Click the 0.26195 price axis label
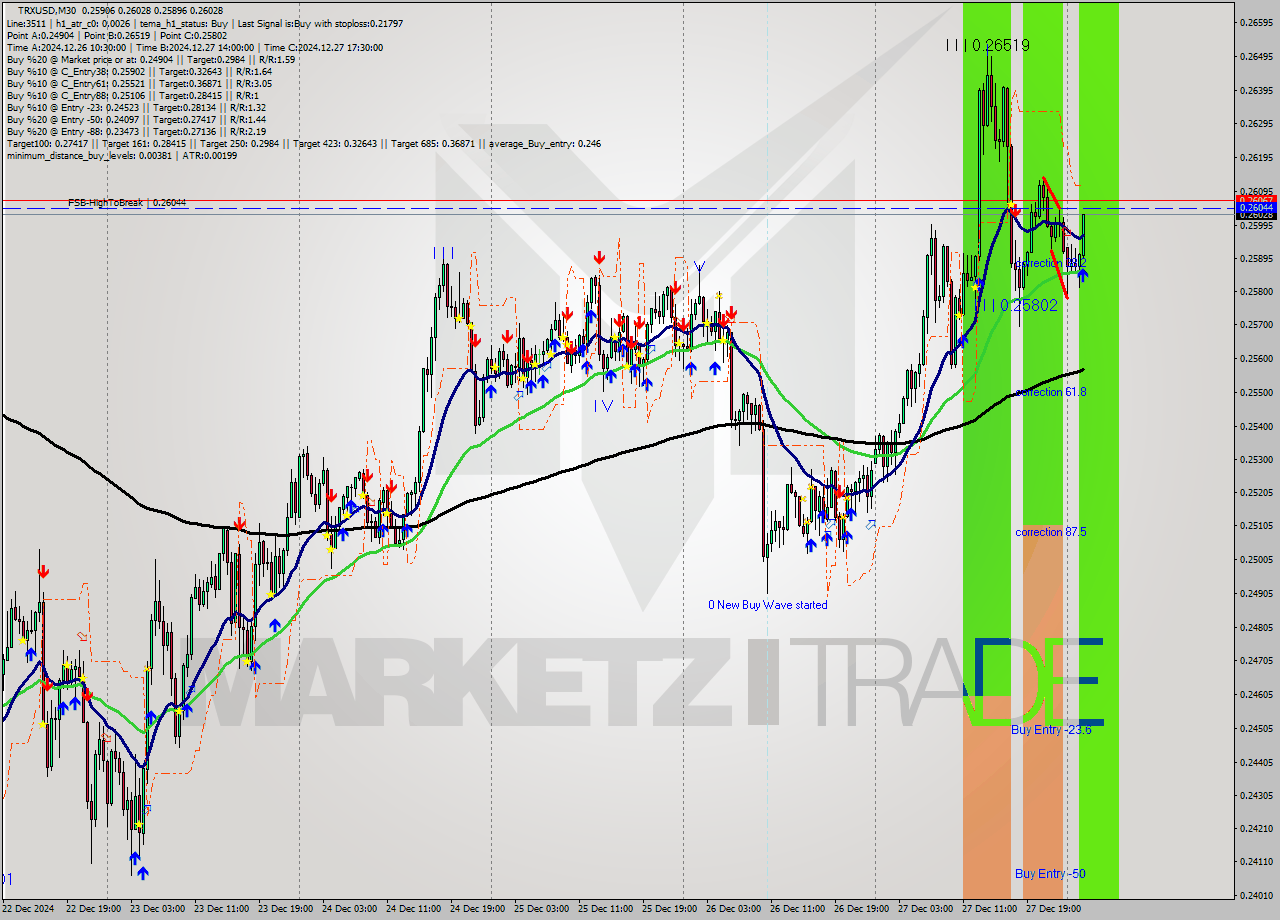The height and width of the screenshot is (920, 1280). [x=1254, y=158]
